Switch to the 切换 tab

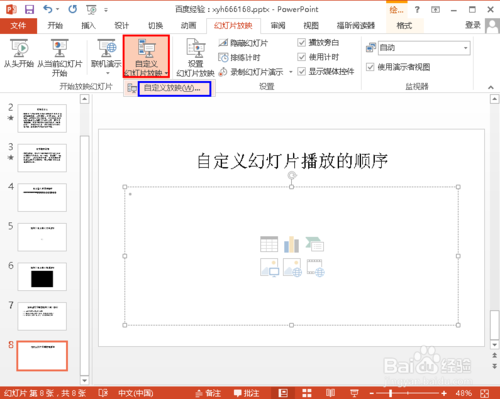(155, 25)
